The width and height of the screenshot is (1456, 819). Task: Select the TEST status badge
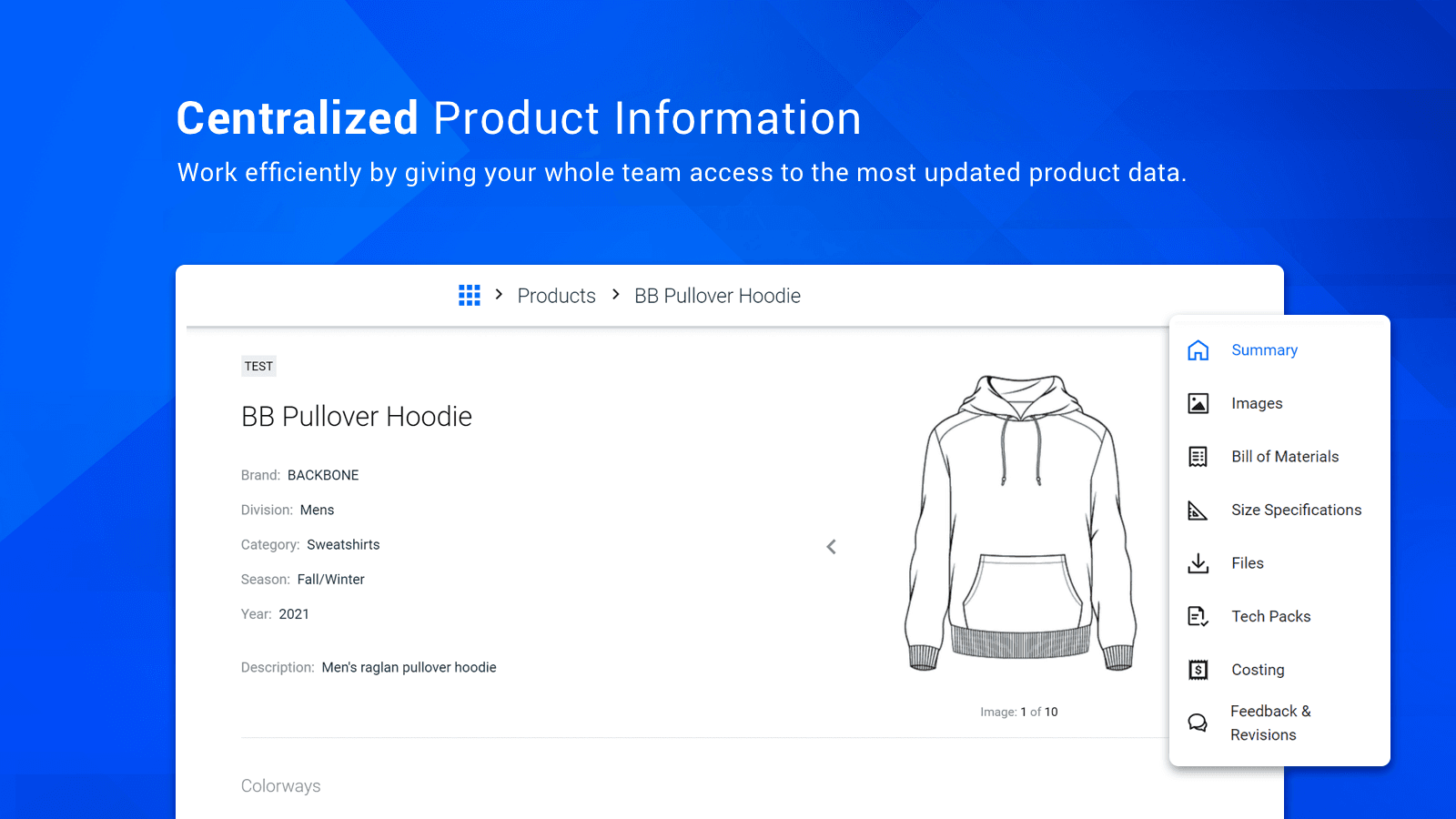click(258, 366)
